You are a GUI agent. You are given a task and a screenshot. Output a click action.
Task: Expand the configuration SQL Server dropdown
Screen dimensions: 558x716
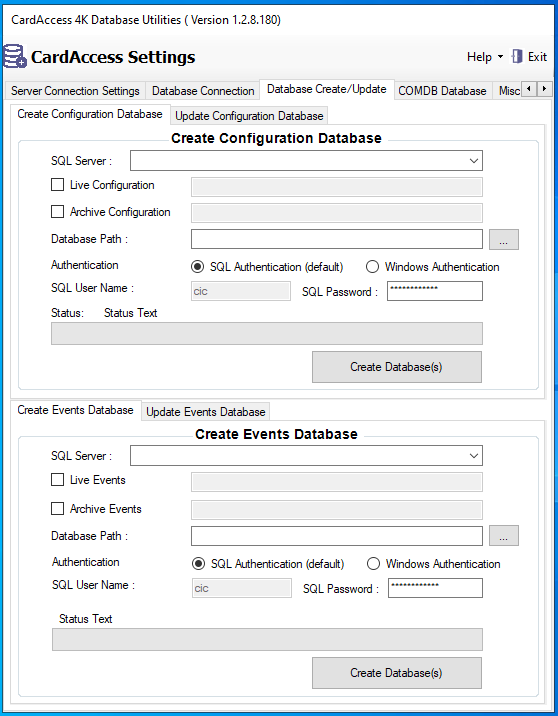click(x=474, y=161)
